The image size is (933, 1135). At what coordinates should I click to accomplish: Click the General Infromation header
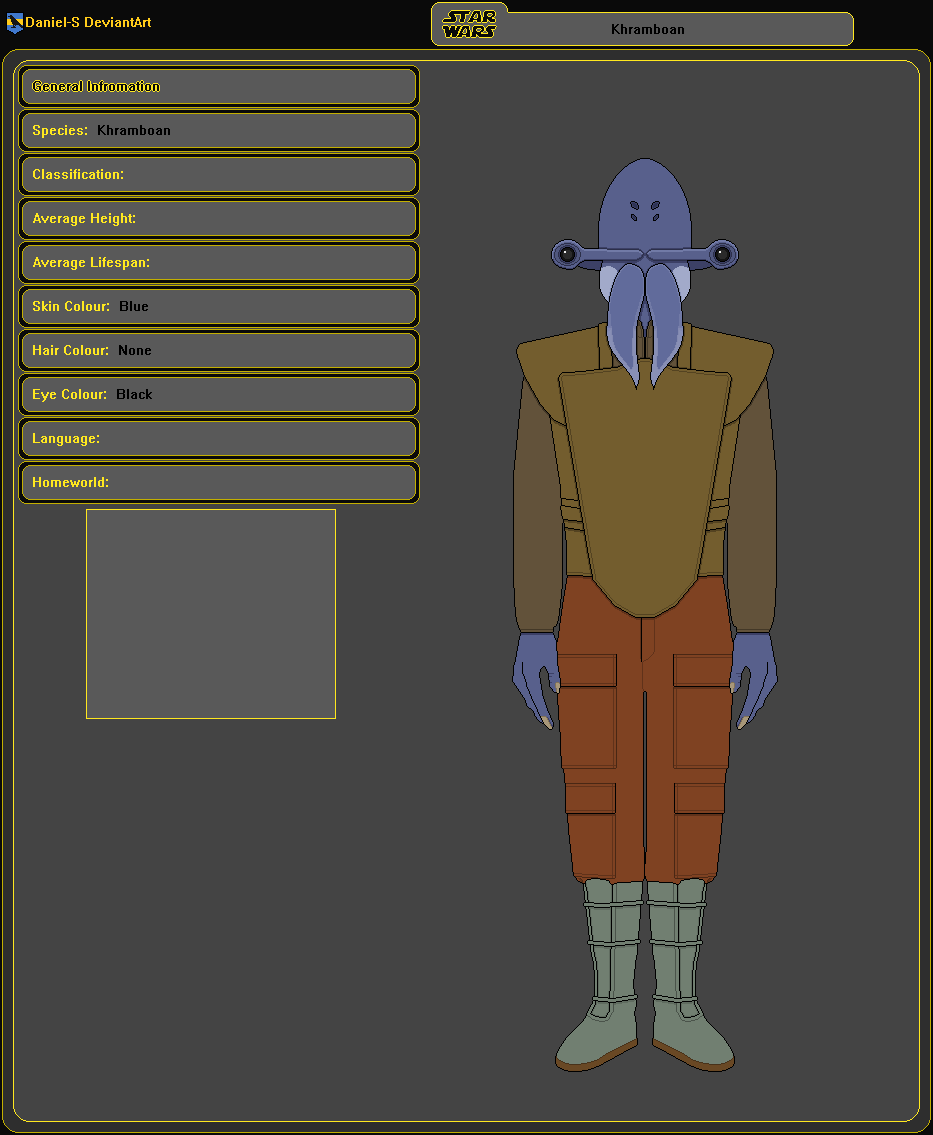coord(219,86)
